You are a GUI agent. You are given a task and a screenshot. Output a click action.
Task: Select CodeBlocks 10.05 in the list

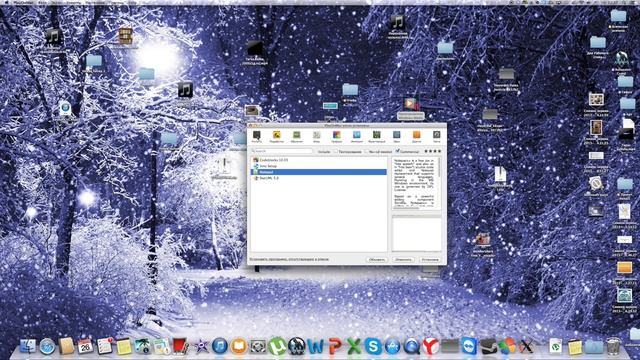pyautogui.click(x=318, y=160)
